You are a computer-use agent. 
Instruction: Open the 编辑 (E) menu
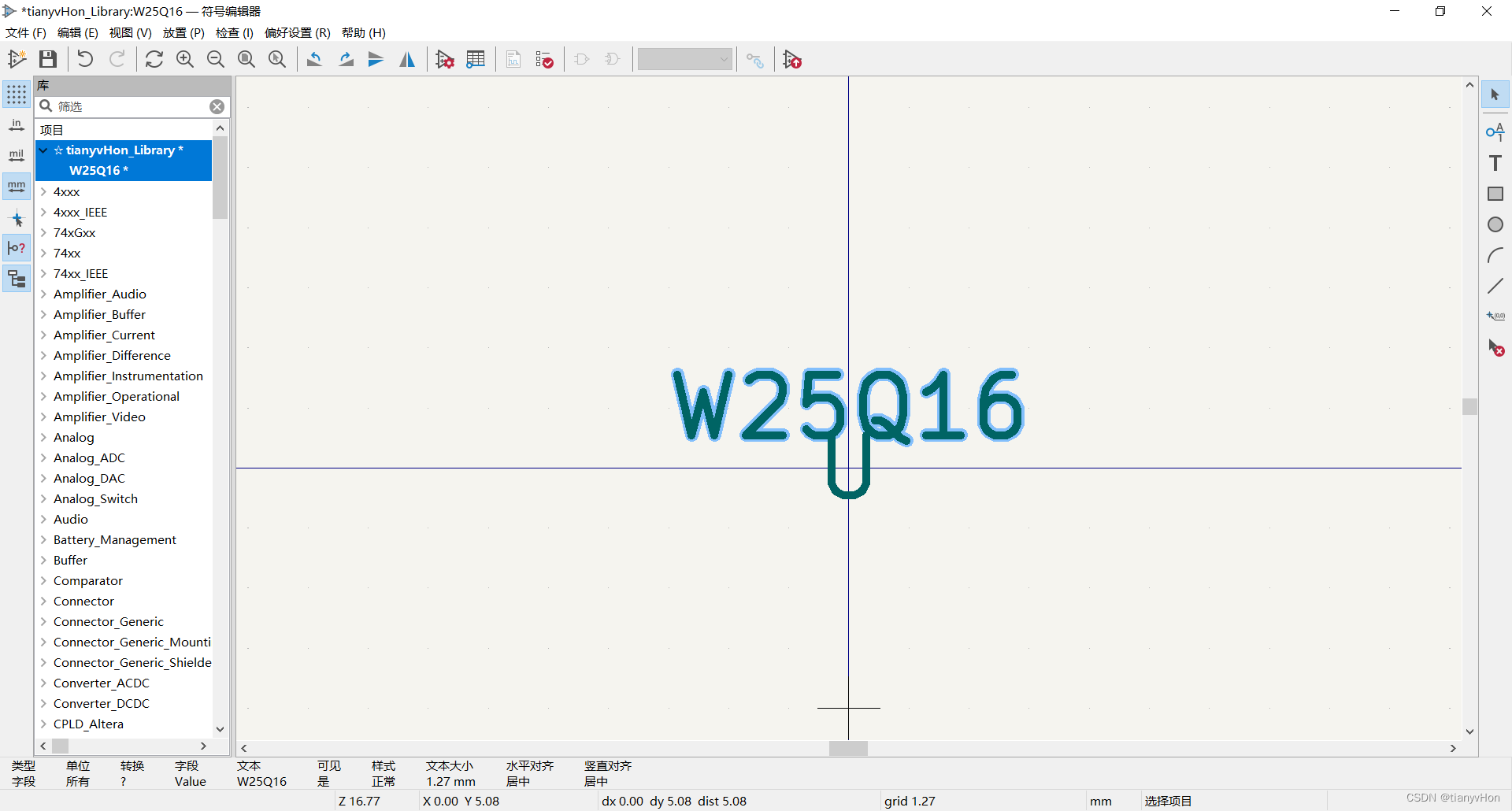coord(77,32)
